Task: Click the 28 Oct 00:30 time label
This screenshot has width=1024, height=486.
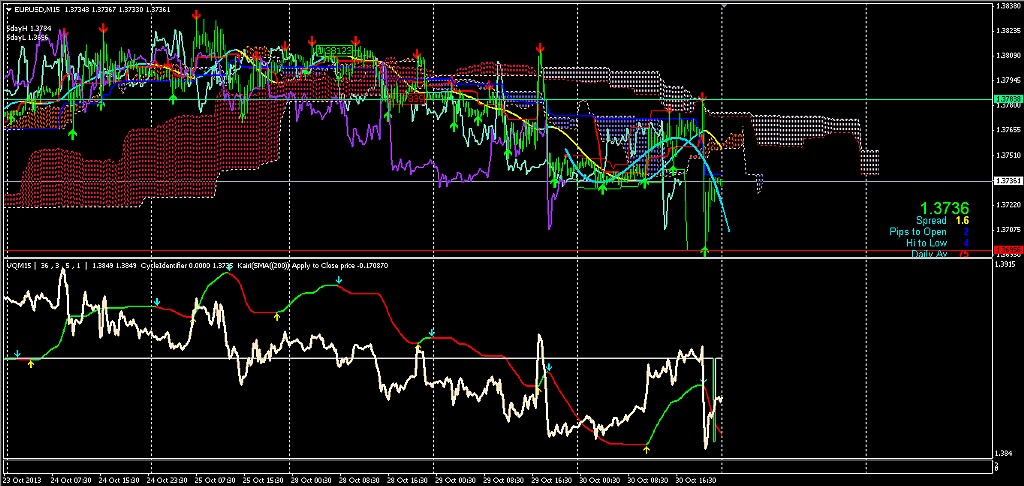Action: tap(311, 480)
